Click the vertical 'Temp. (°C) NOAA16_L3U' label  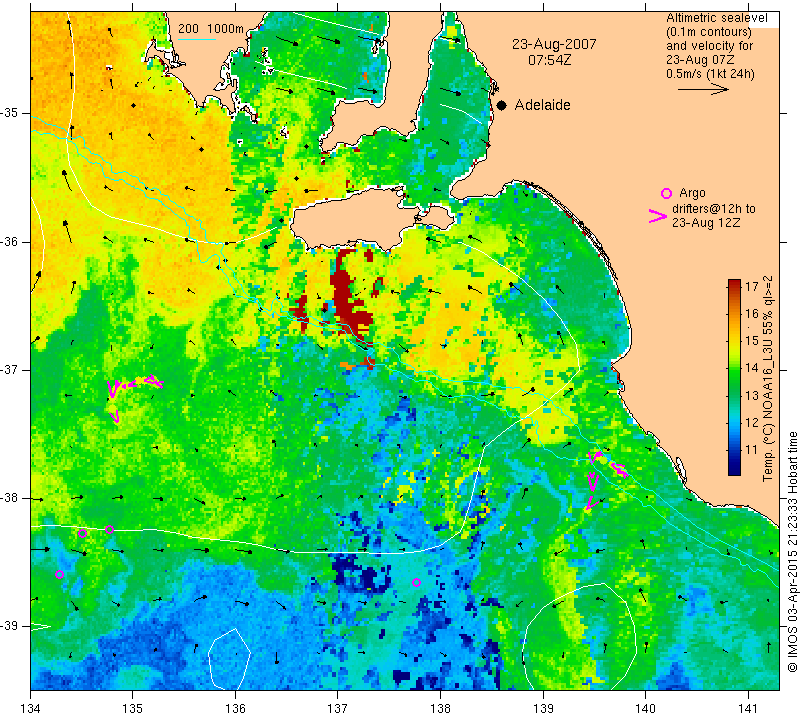point(768,378)
